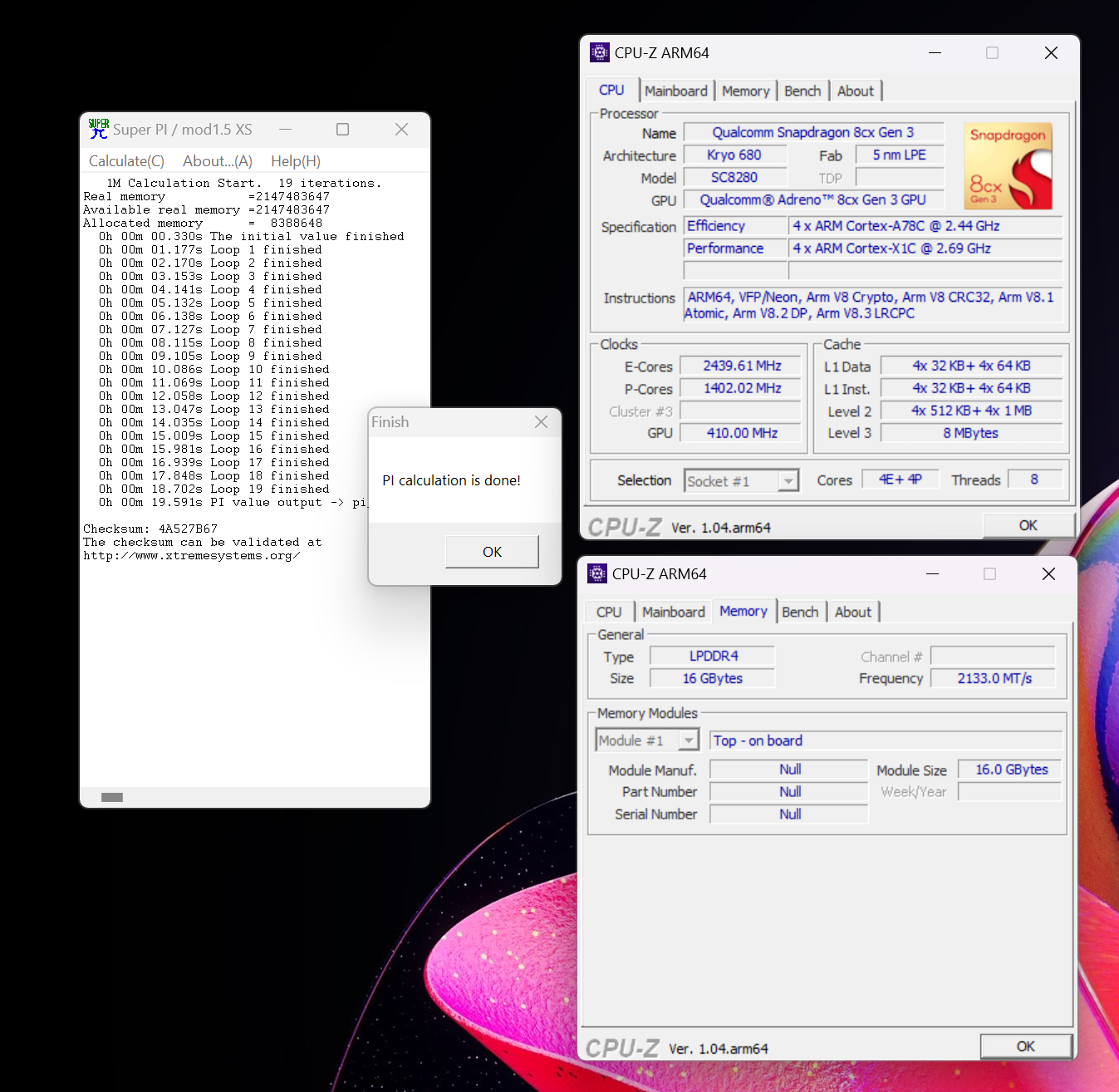Minimize the Super PI window
This screenshot has width=1119, height=1092.
coord(286,130)
